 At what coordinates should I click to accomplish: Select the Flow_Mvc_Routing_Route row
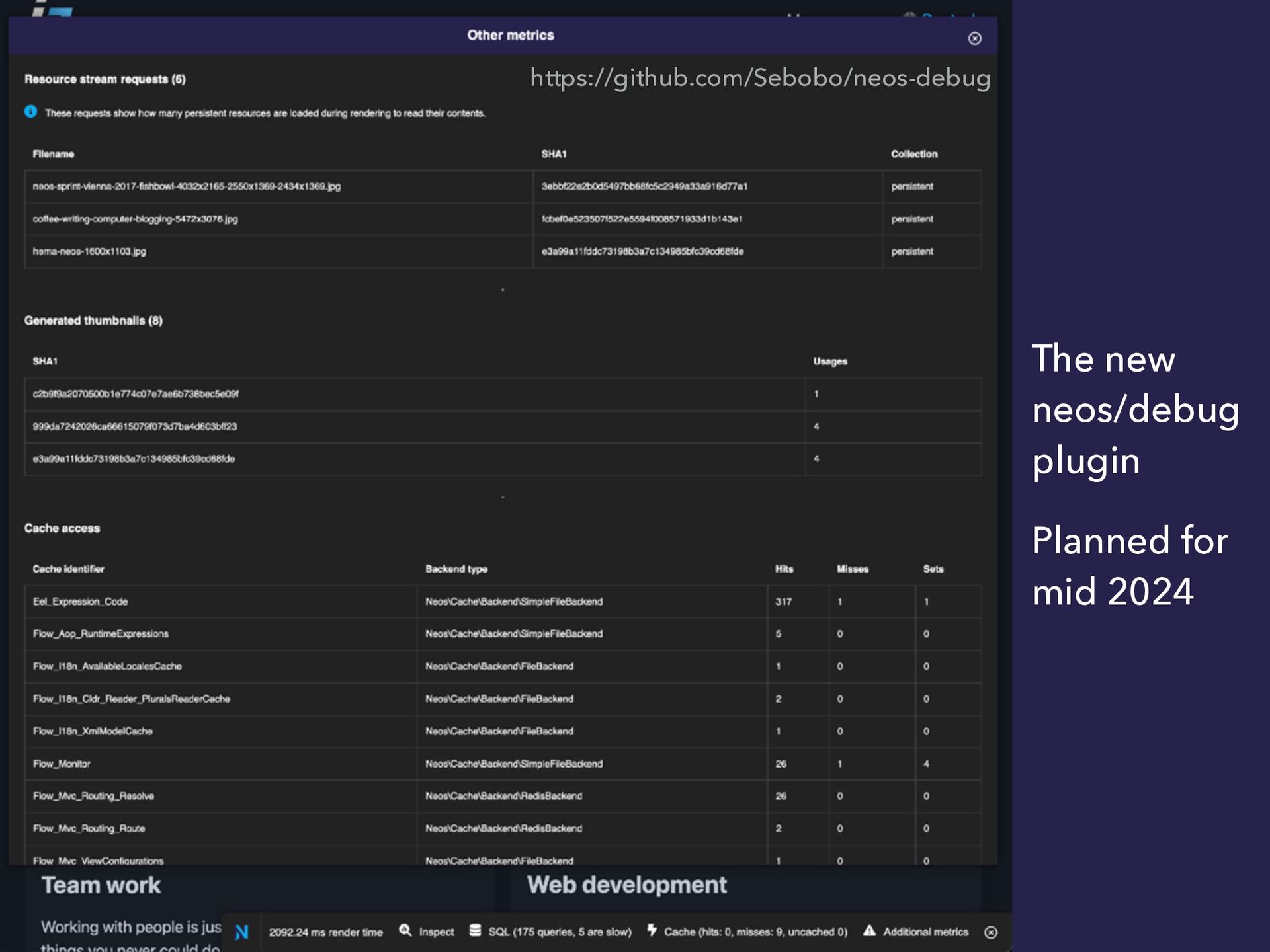[x=503, y=828]
